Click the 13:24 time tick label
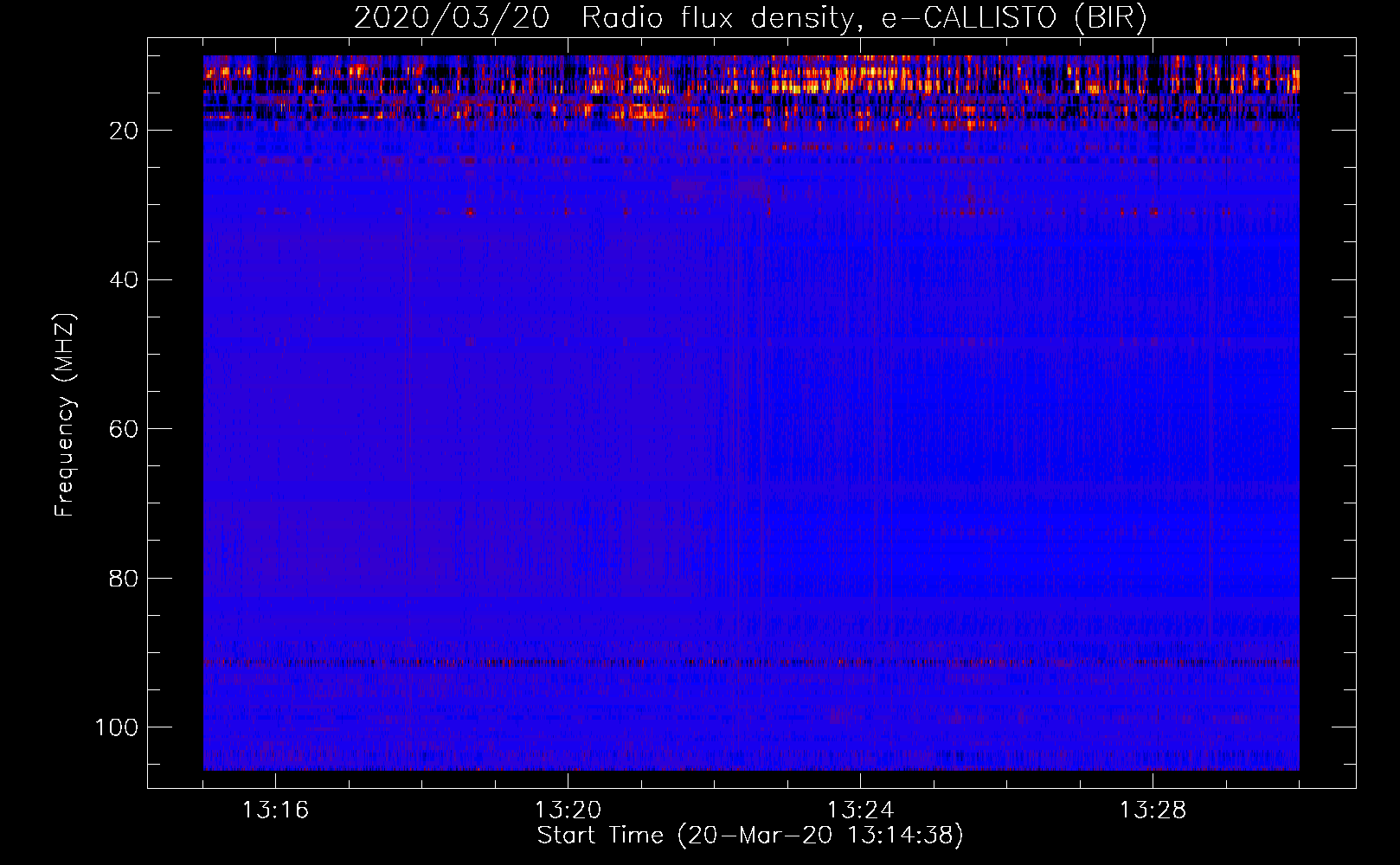This screenshot has height=865, width=1400. coord(860,811)
